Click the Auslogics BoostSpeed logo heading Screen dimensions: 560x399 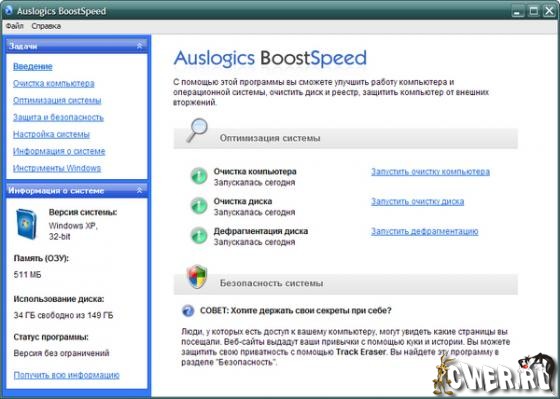270,58
